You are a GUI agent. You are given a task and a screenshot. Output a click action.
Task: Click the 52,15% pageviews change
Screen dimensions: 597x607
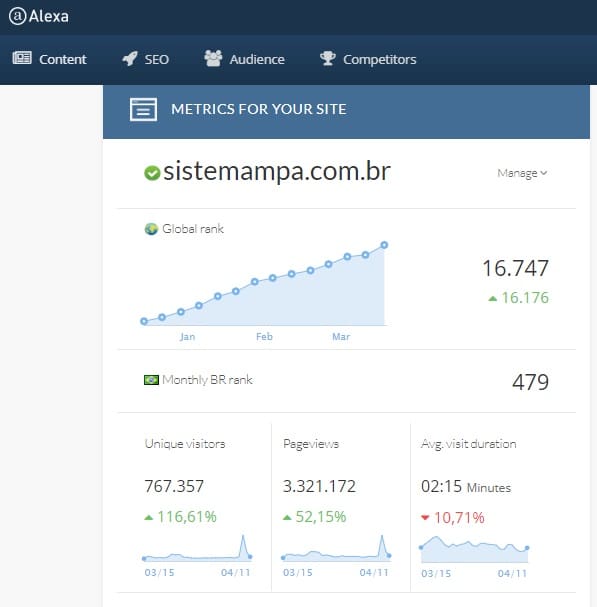click(321, 517)
